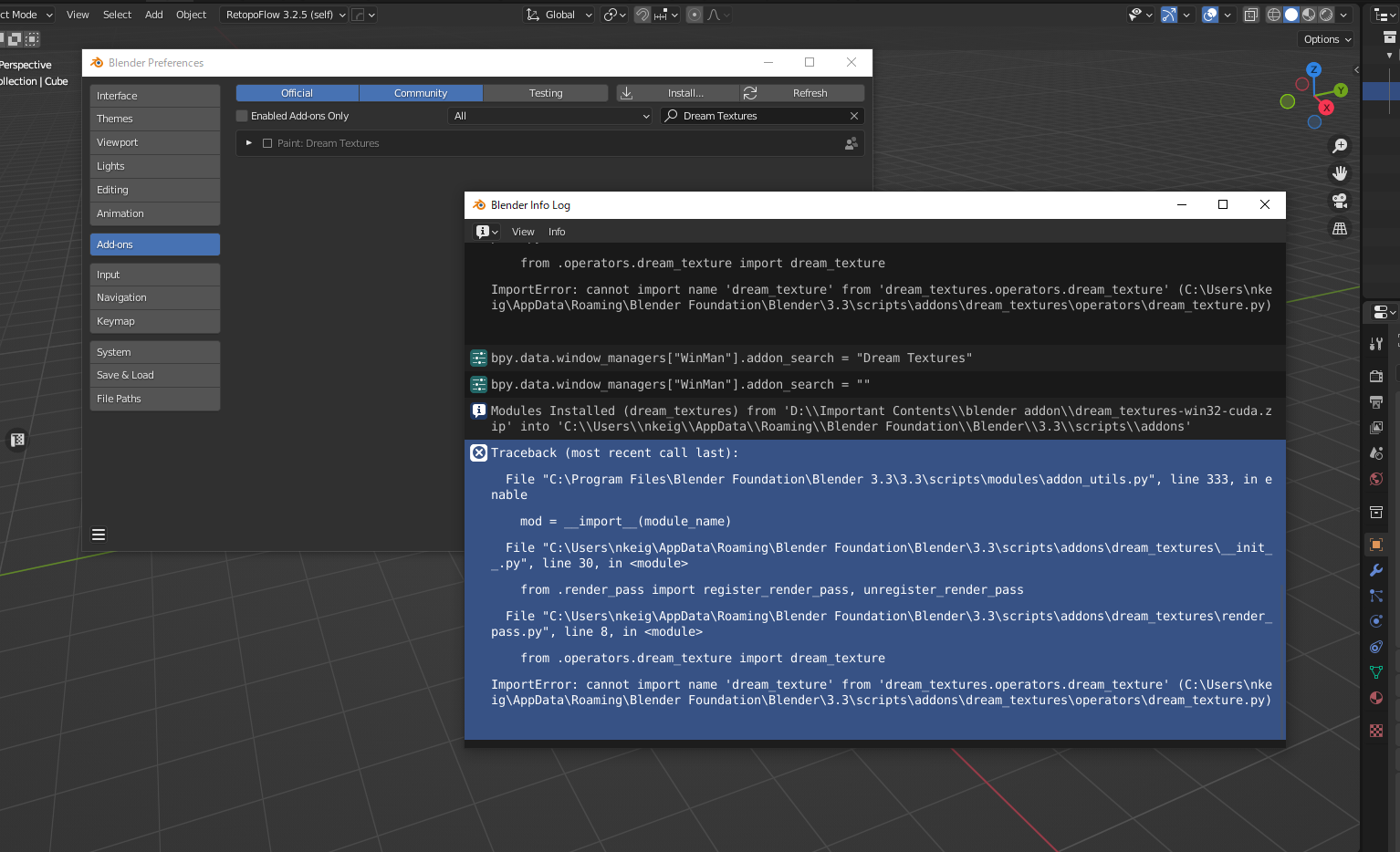Open the Output properties tab
This screenshot has height=852, width=1400.
1376,401
